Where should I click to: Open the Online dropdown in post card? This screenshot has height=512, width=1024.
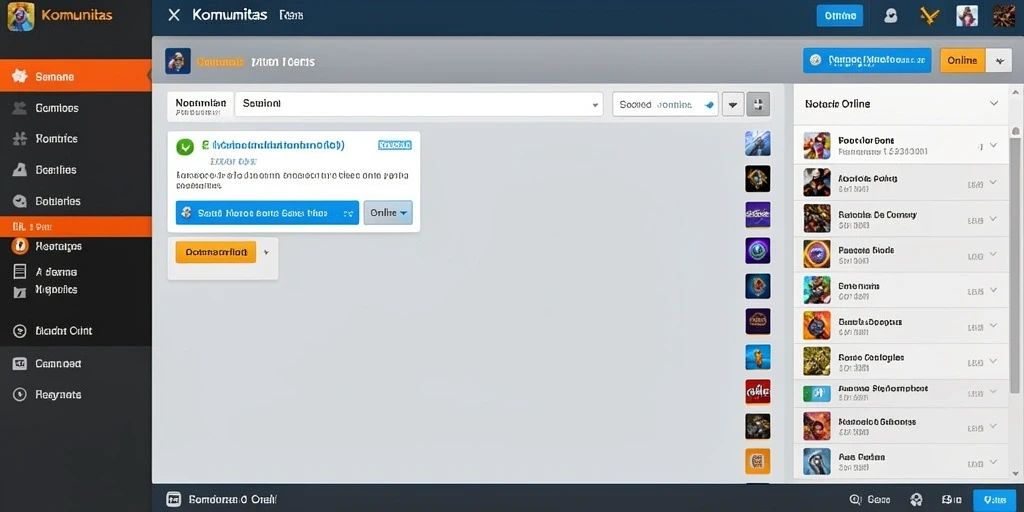[388, 212]
